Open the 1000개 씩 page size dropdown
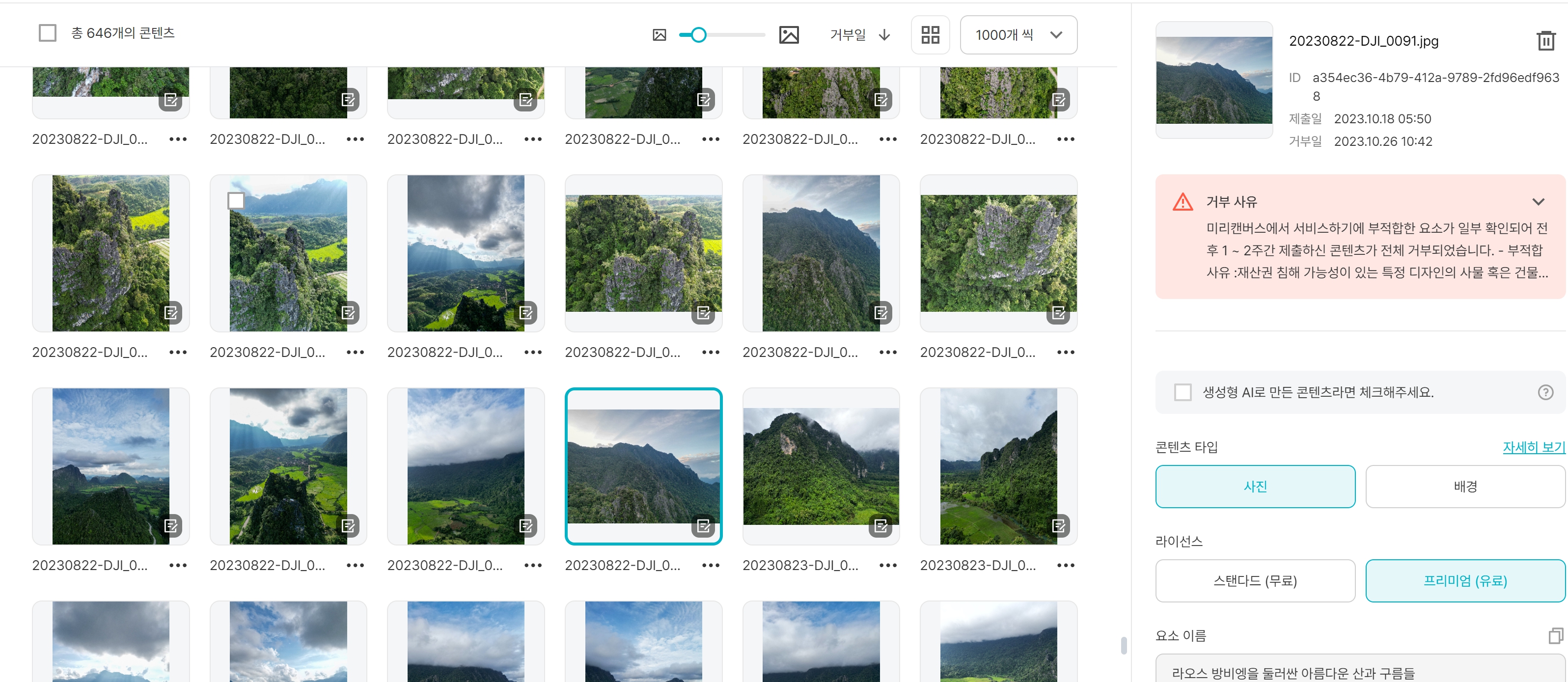The width and height of the screenshot is (1568, 682). [x=1018, y=35]
